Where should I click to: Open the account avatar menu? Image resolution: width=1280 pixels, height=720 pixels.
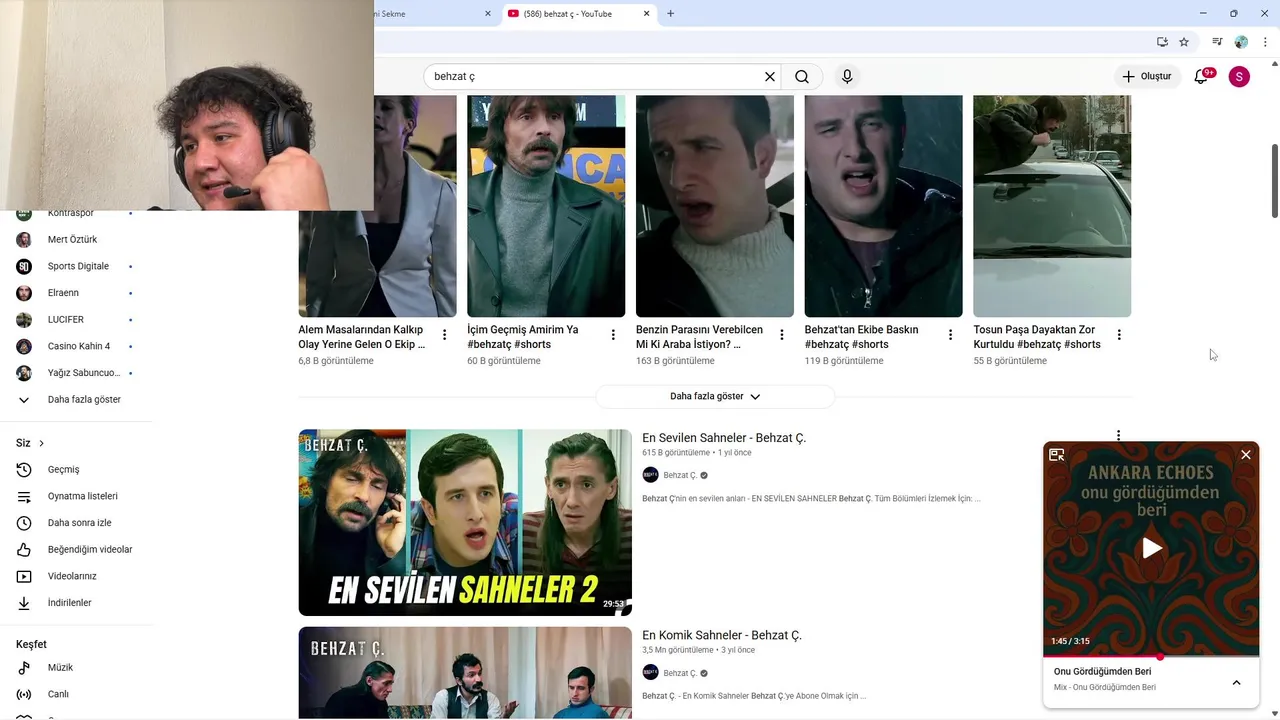click(1239, 76)
